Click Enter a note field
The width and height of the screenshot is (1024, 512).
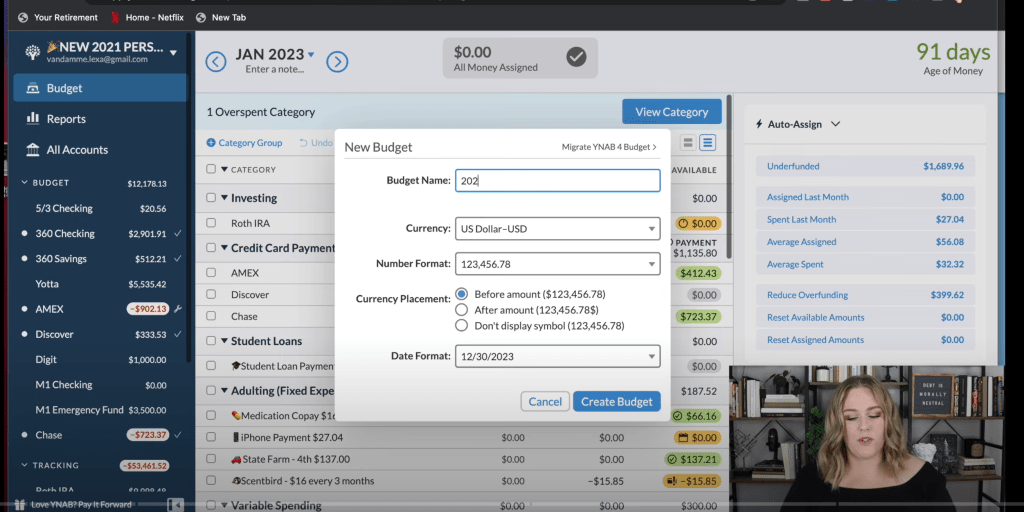(274, 69)
